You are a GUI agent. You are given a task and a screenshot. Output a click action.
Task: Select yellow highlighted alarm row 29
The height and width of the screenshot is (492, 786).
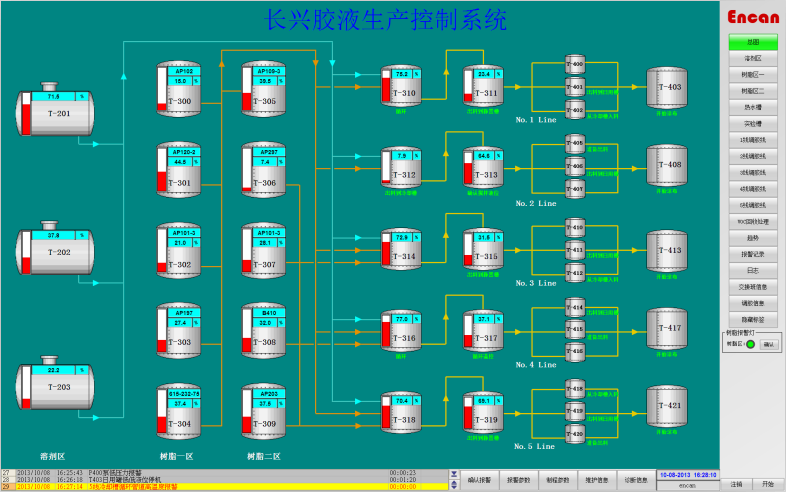[x=225, y=486]
